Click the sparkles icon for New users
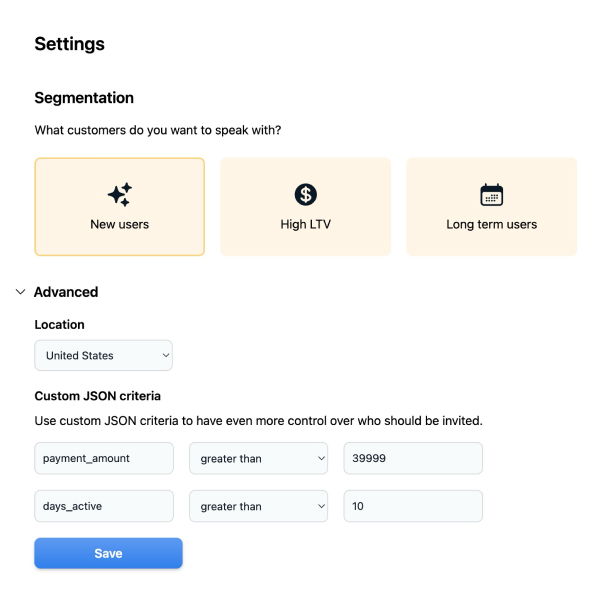This screenshot has width=600, height=600. coord(120,194)
